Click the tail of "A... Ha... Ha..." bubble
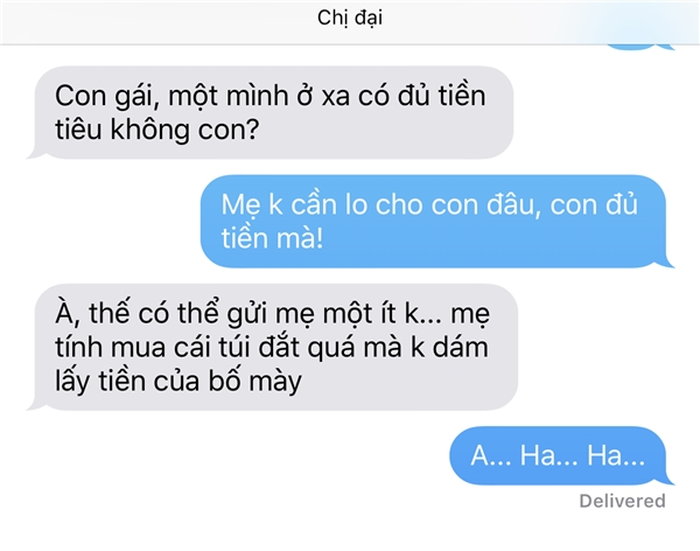Screen dimensions: 700x551 coord(667,478)
